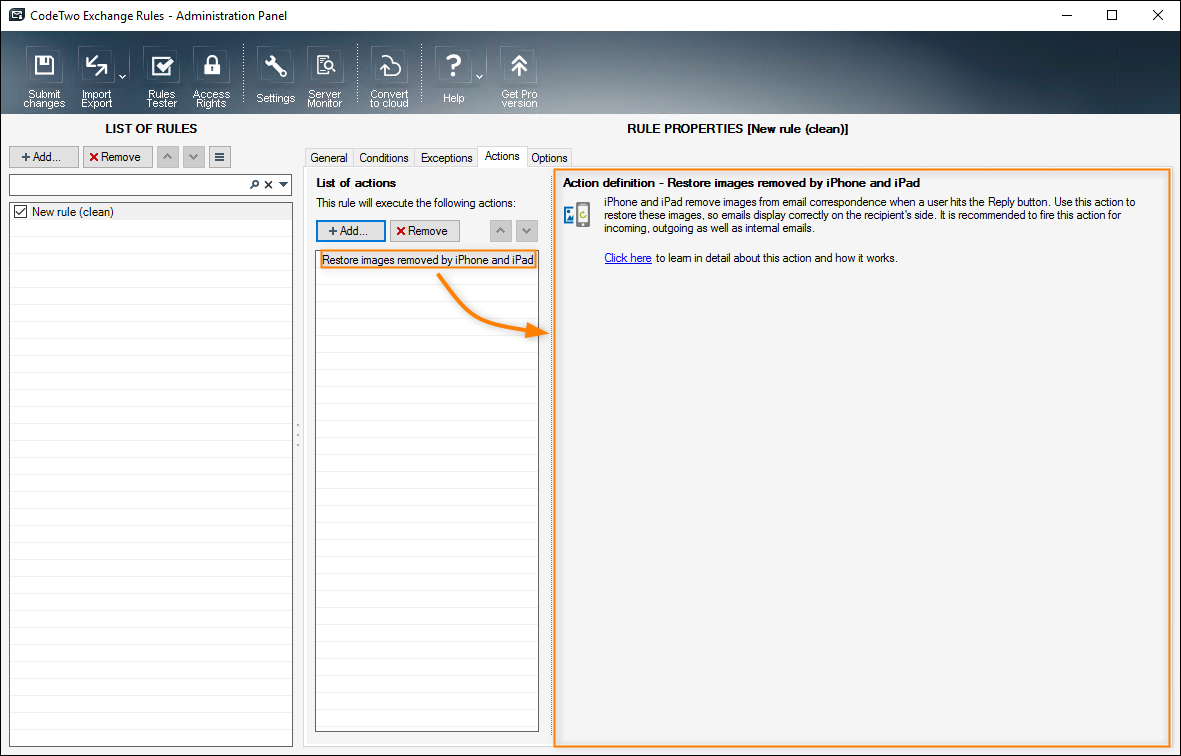Click the search magnifier icon
This screenshot has height=756, width=1181.
[255, 184]
